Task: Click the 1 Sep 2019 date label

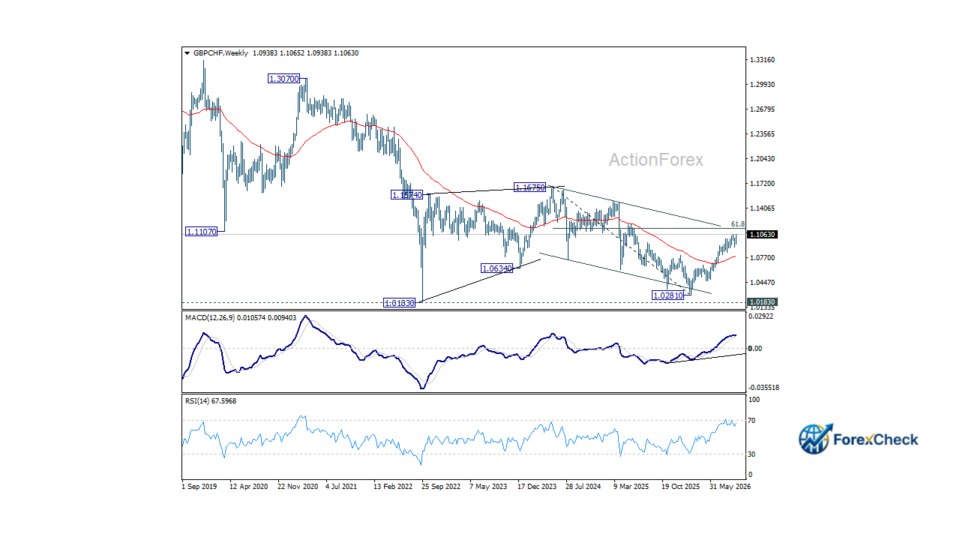Action: [199, 487]
